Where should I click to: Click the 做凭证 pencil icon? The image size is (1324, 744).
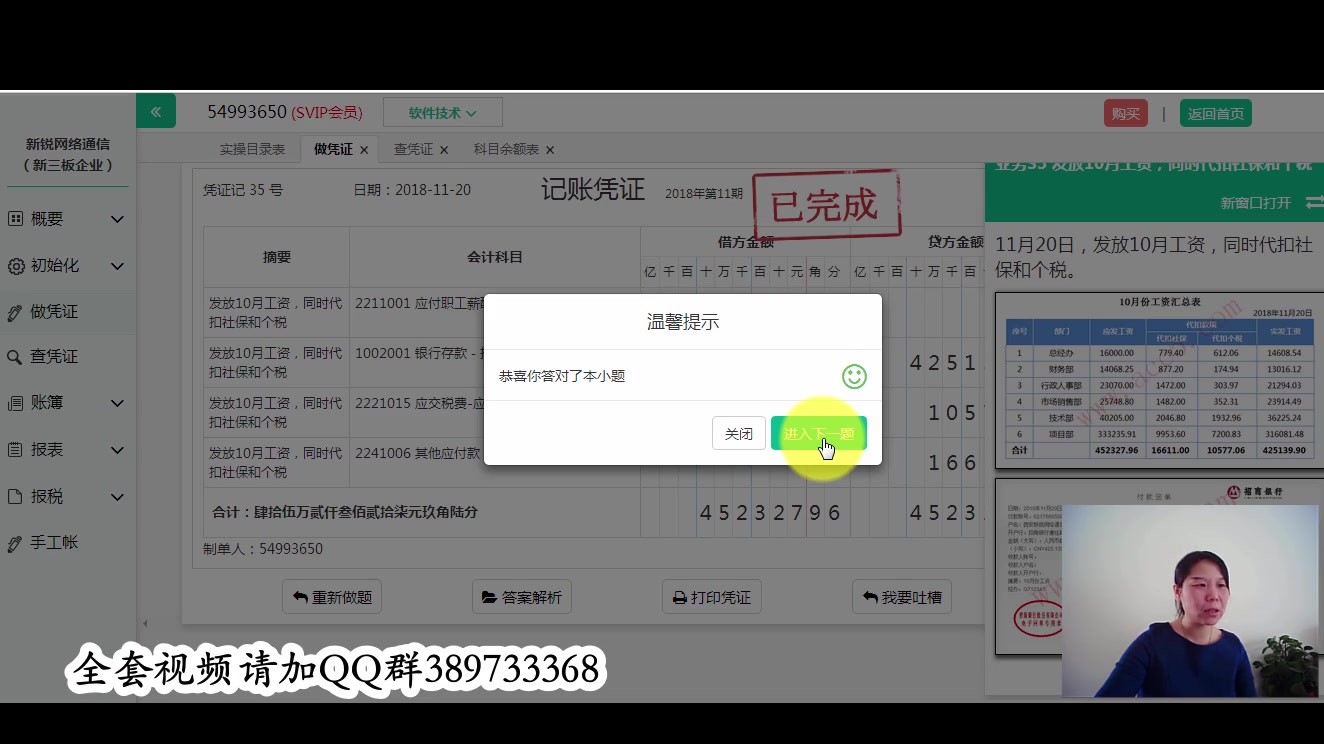15,312
